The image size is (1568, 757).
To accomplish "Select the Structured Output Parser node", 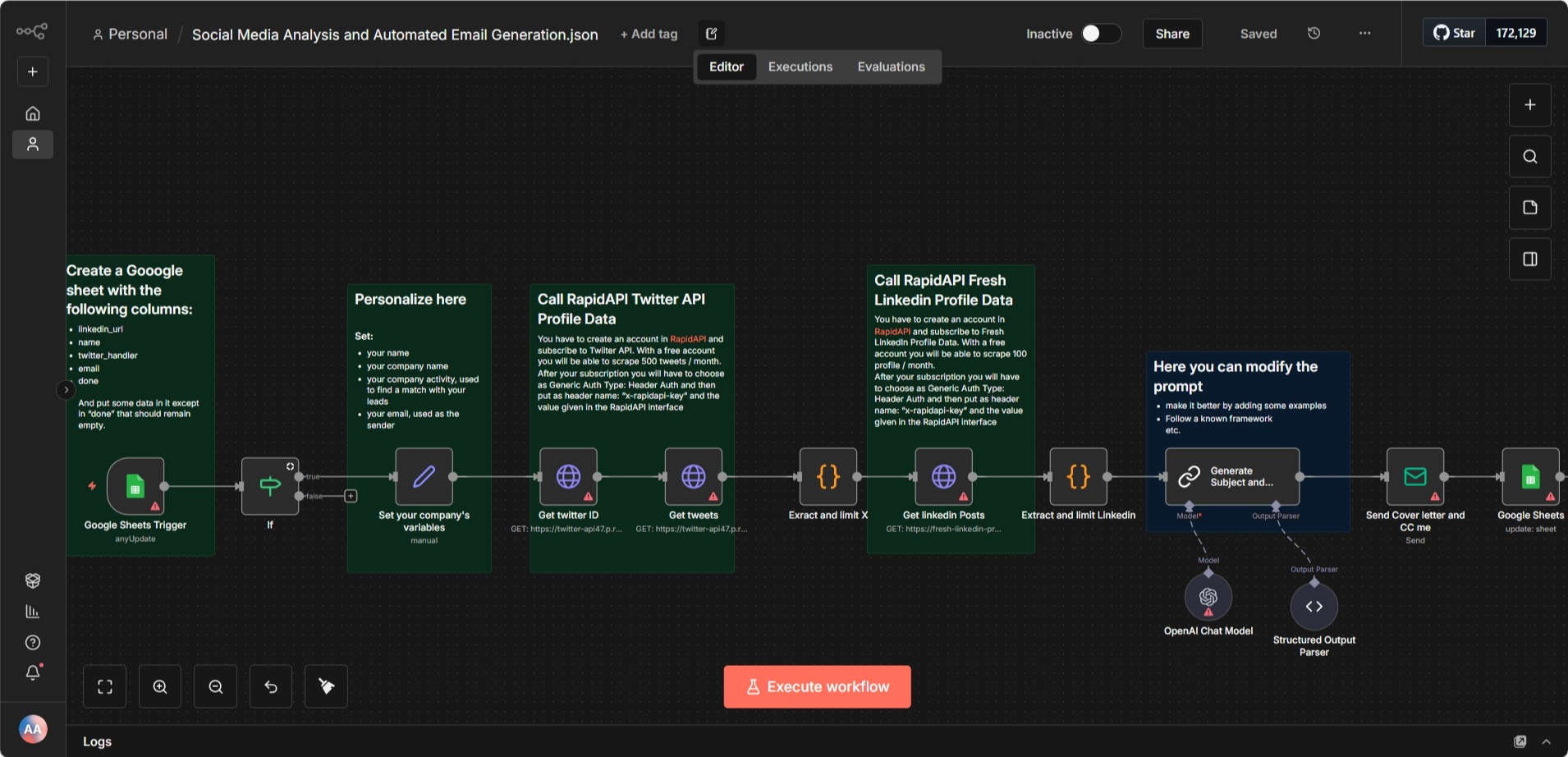I will click(1314, 607).
